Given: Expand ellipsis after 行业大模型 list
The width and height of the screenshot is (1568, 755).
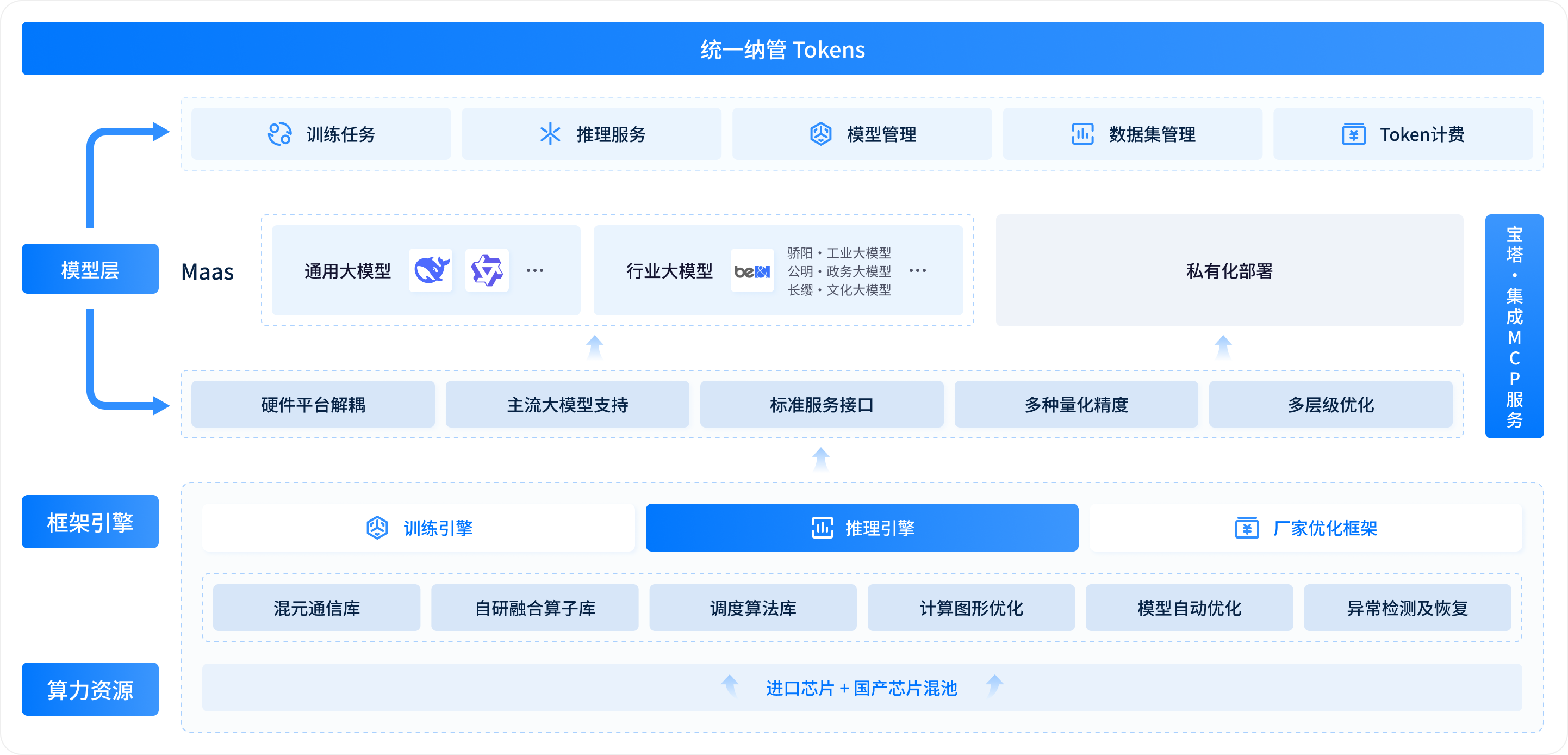Looking at the screenshot, I should (917, 270).
